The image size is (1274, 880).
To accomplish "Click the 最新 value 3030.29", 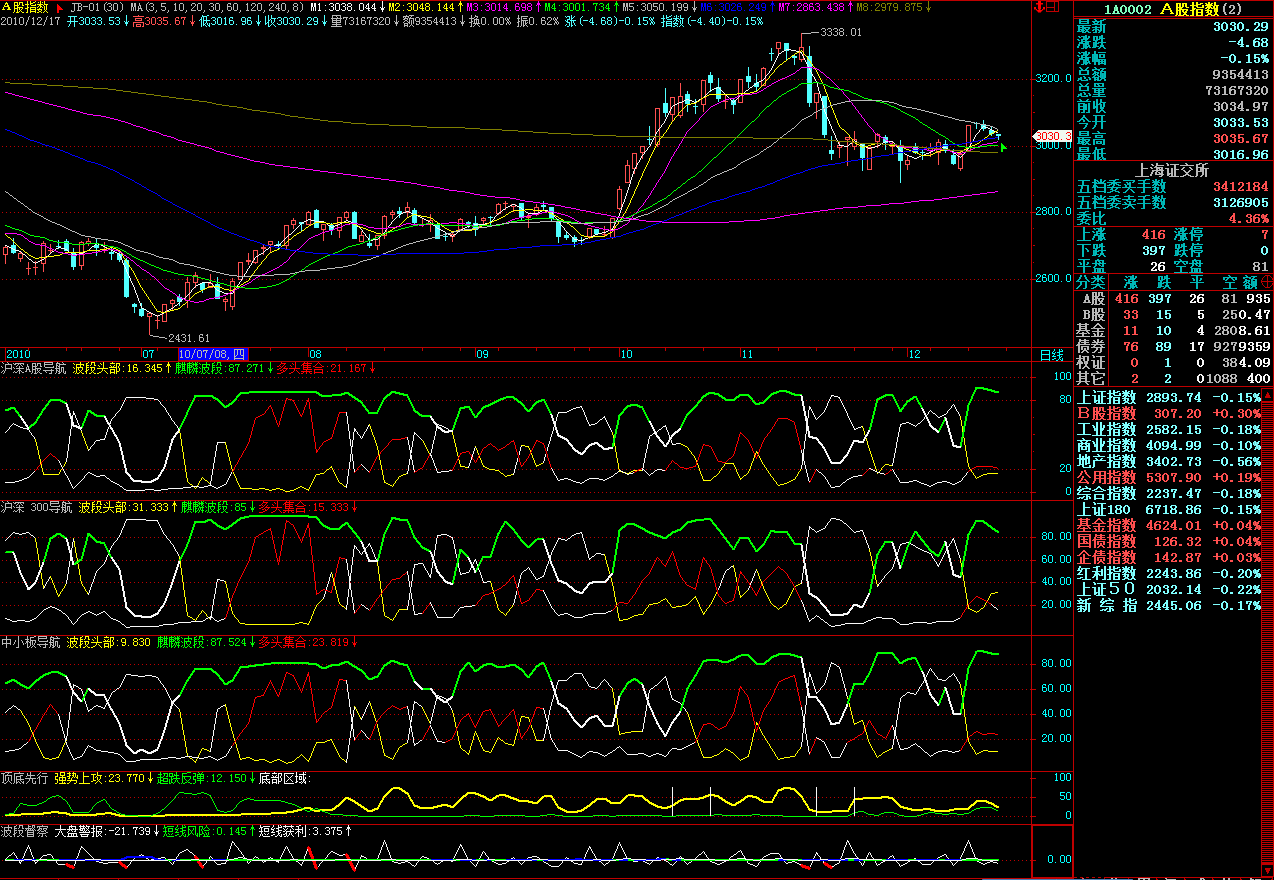I will 1242,27.
